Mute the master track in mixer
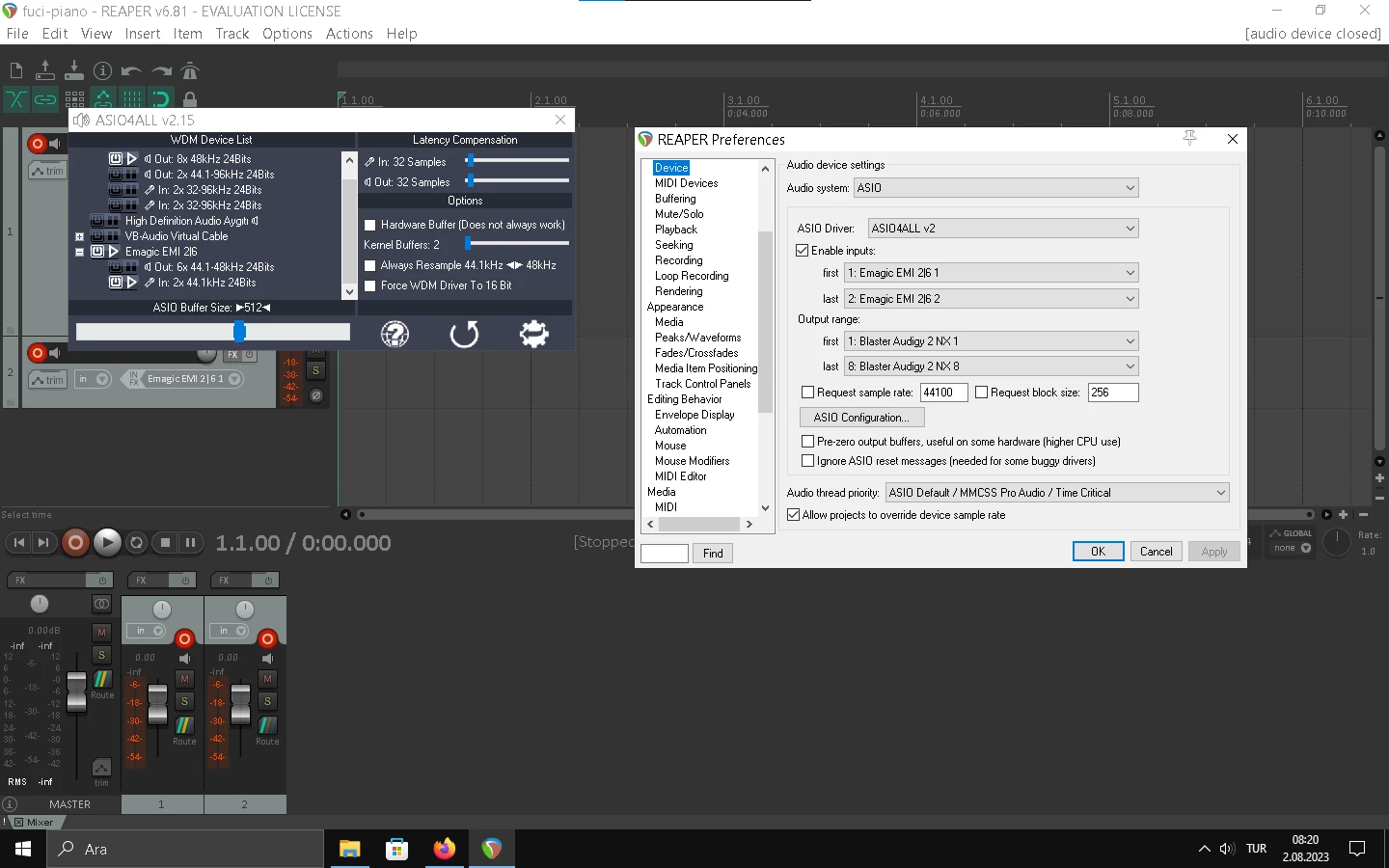 click(101, 633)
